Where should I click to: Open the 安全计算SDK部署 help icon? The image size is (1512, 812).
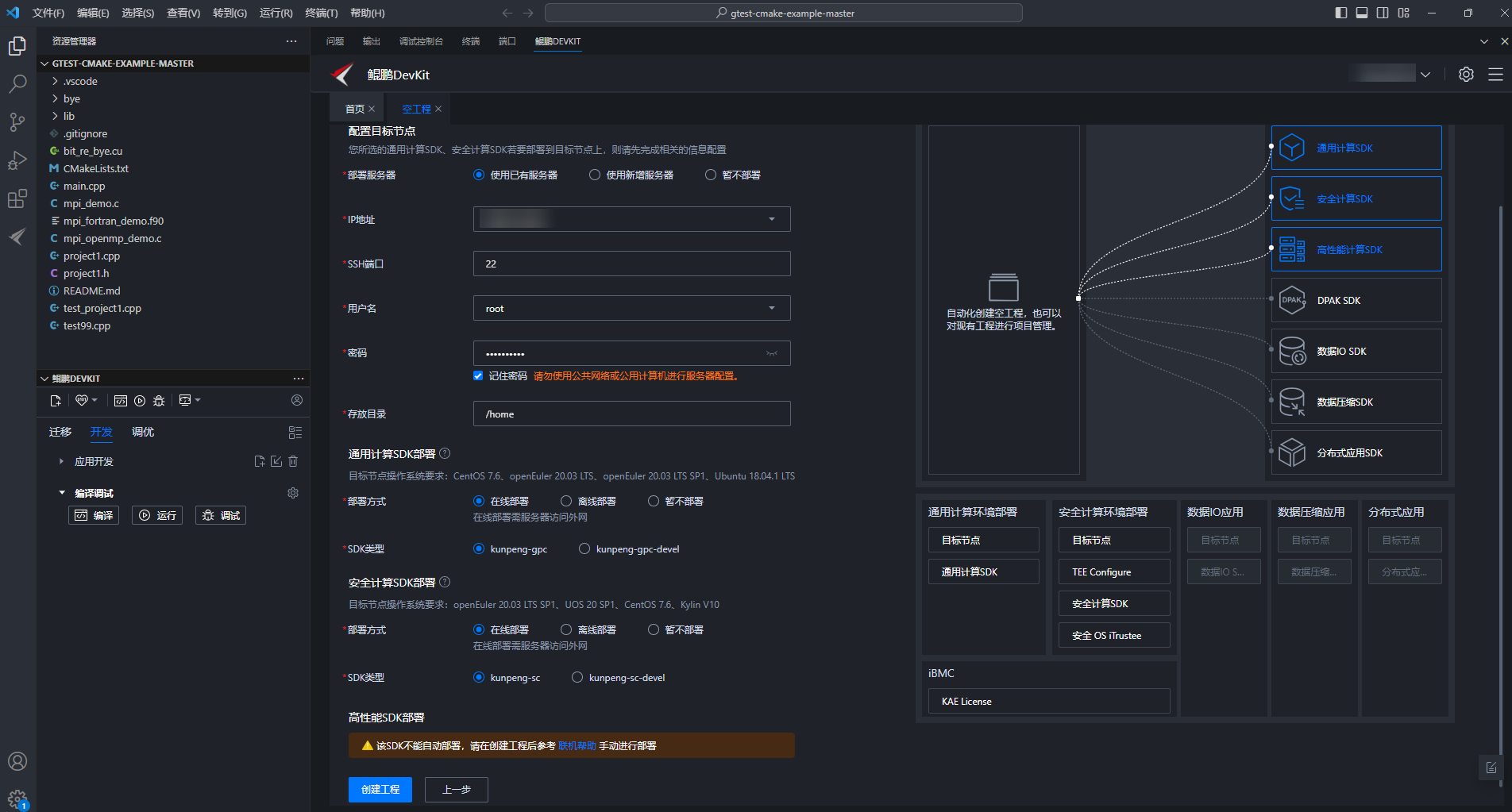point(445,582)
